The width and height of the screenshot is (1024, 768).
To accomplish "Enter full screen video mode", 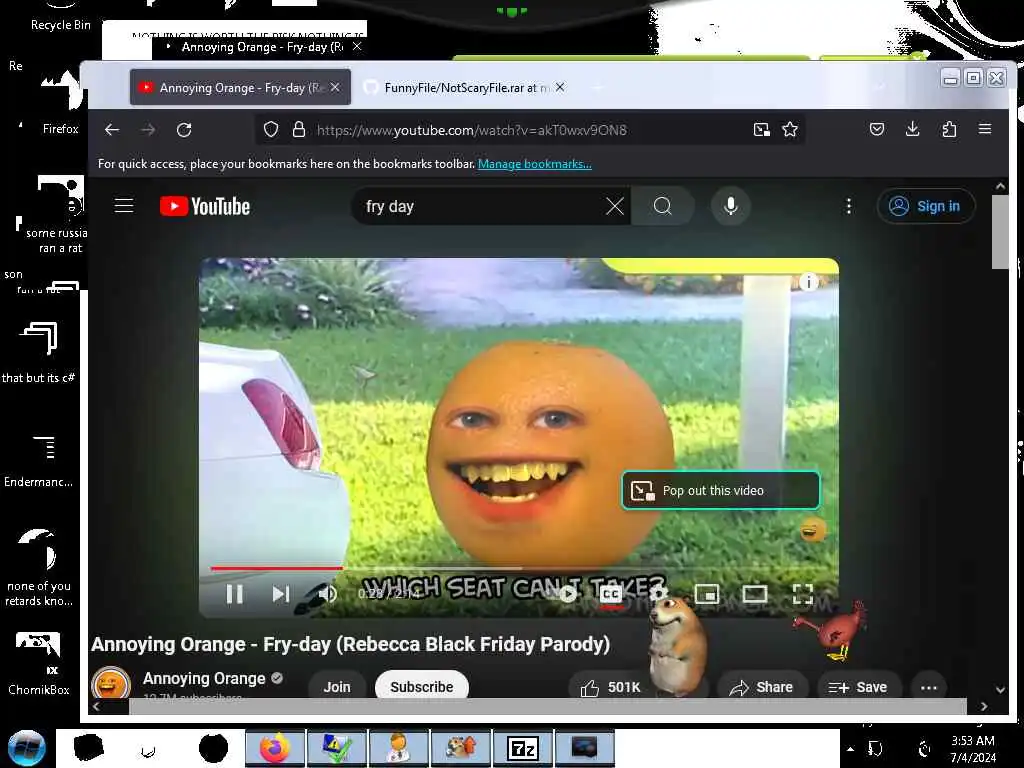I will click(x=803, y=594).
